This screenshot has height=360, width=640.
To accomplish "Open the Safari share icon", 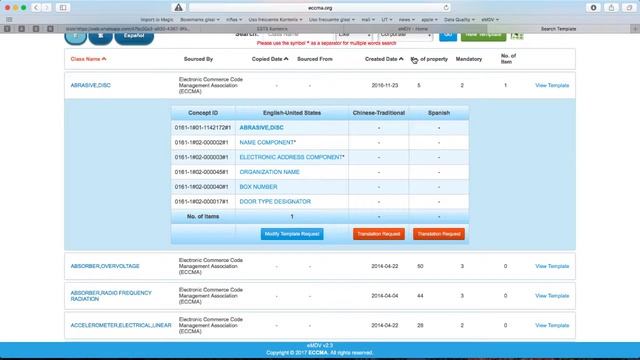I will (611, 7).
